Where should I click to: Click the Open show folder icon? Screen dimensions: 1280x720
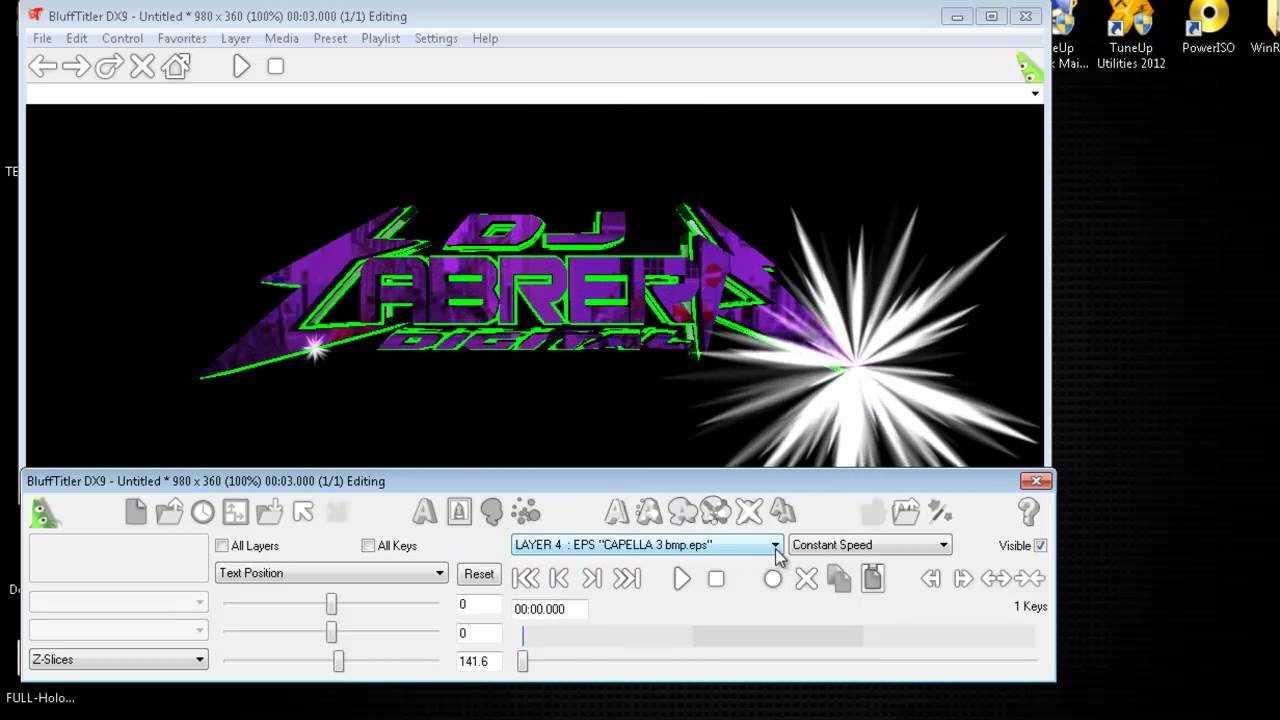(170, 512)
